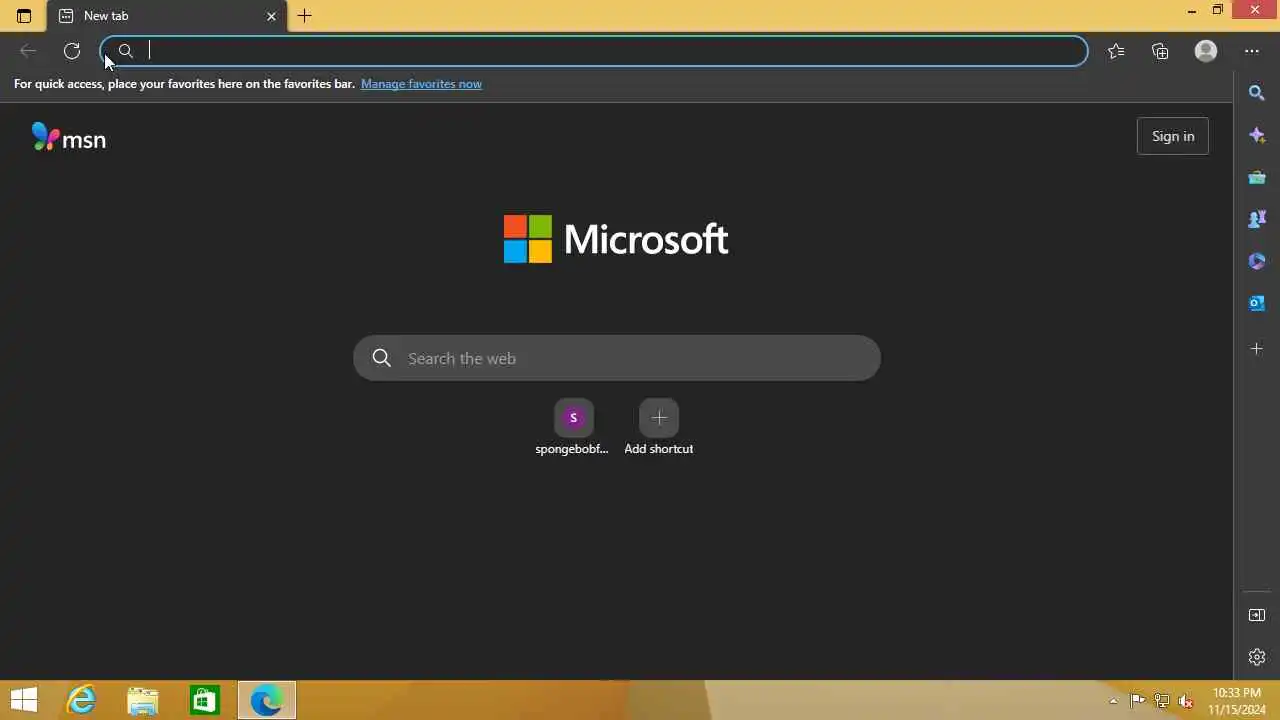Open Settings and more ellipsis menu
This screenshot has height=720, width=1280.
coord(1252,51)
